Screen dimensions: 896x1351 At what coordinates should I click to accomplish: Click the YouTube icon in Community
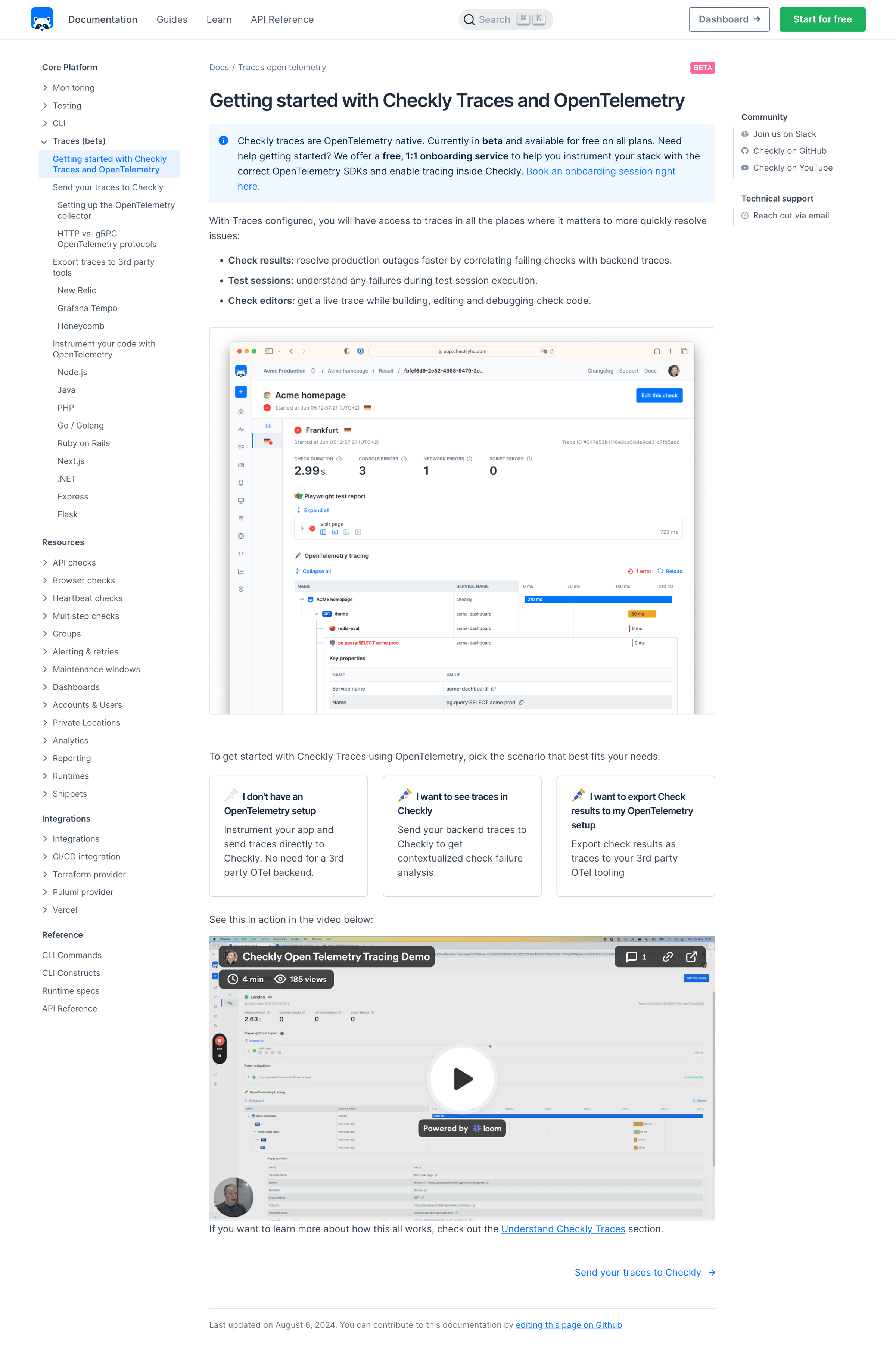pos(744,168)
